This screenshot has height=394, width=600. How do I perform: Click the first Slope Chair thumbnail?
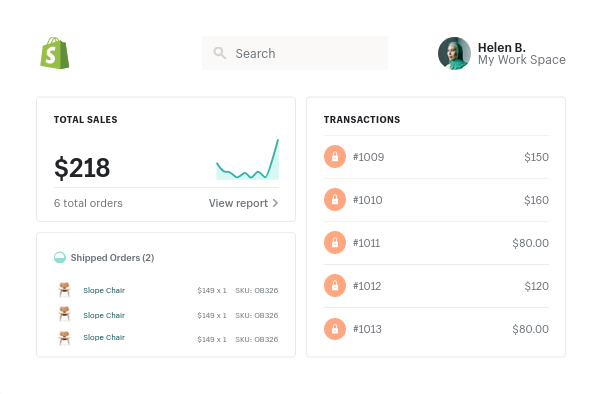tap(64, 290)
